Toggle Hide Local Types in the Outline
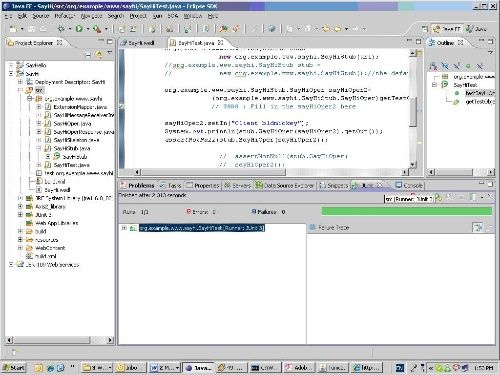This screenshot has height=375, width=500. click(480, 66)
